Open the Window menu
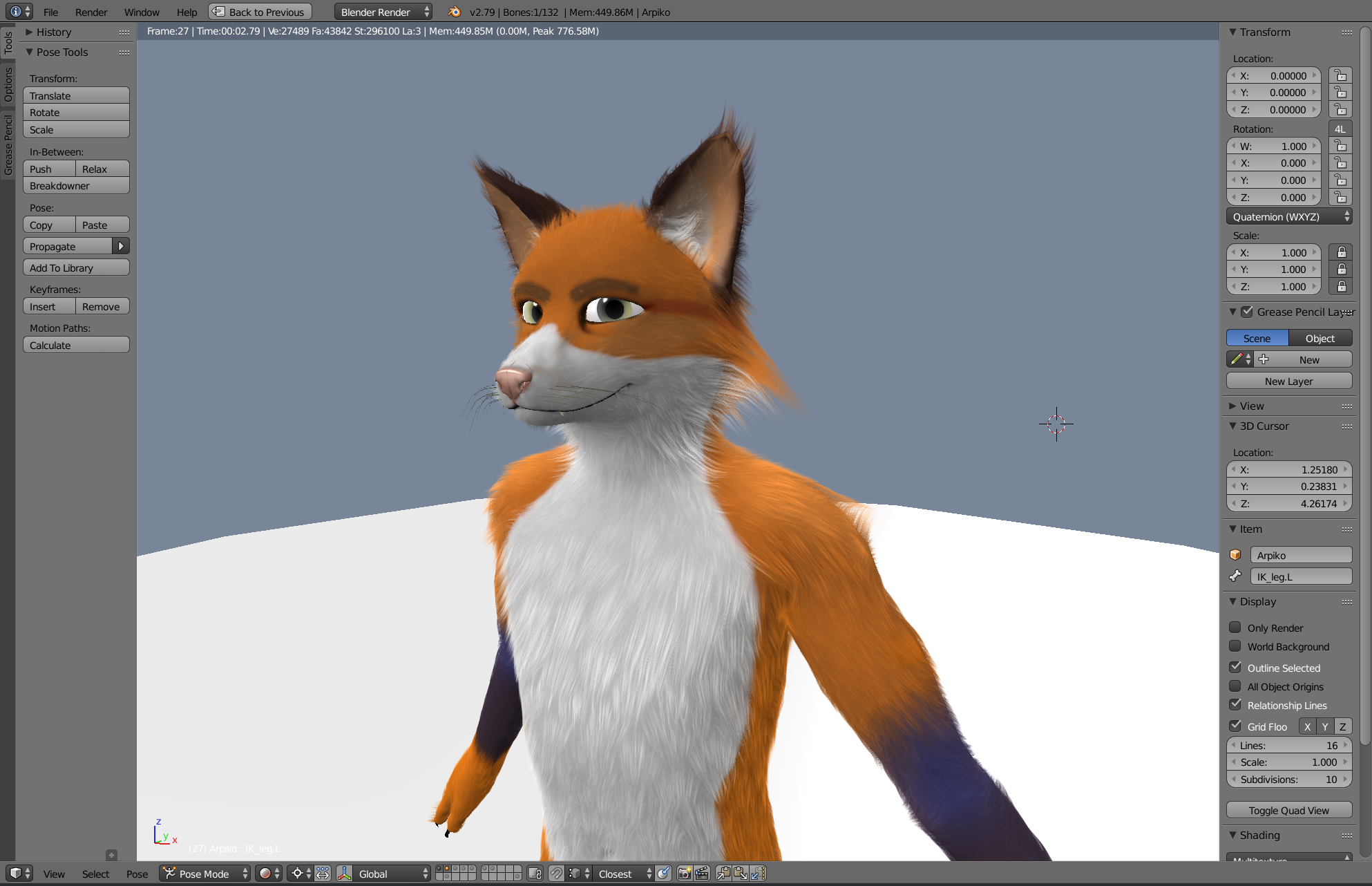 coord(142,12)
